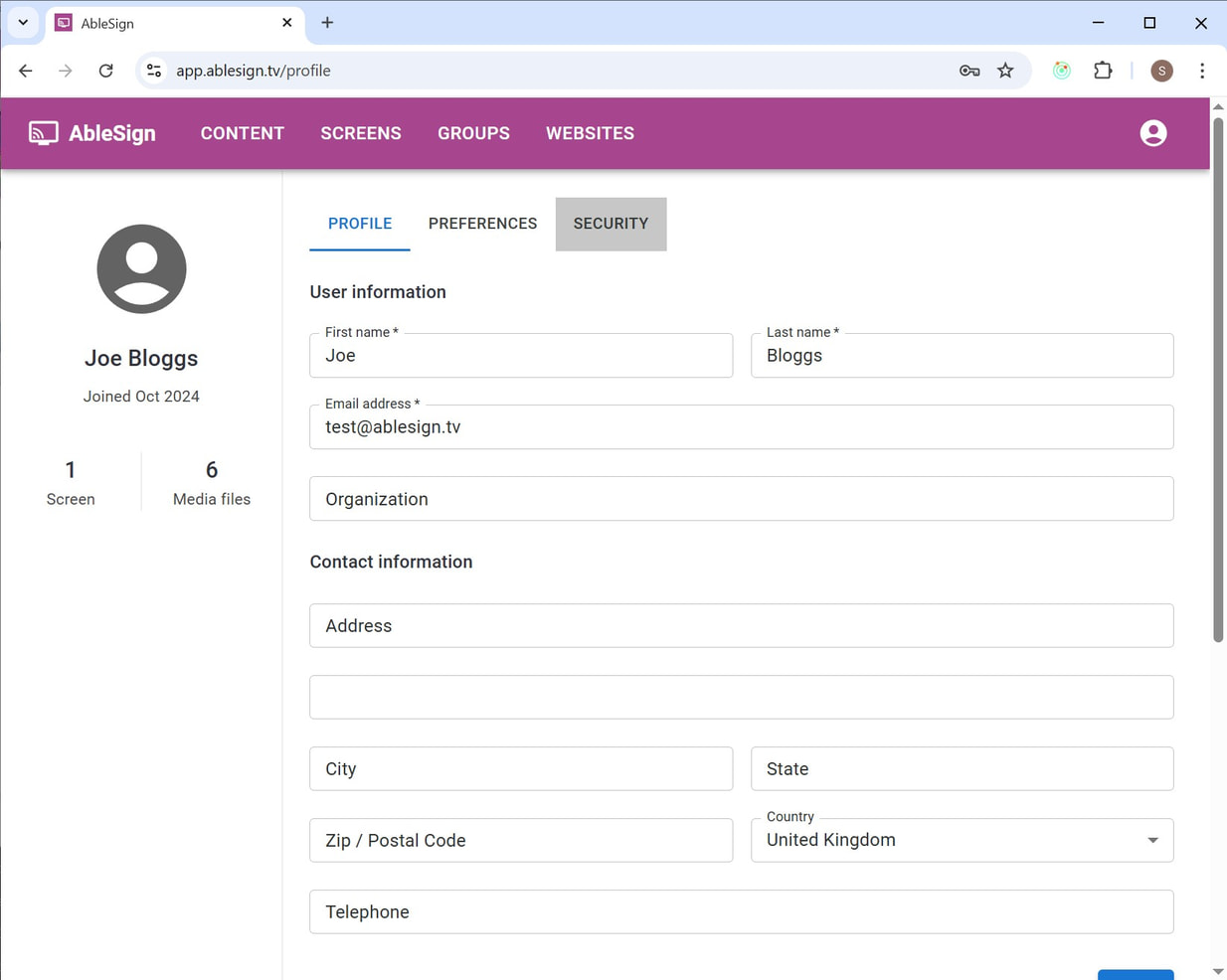Viewport: 1227px width, 980px height.
Task: Open the Websites section
Action: 590,133
